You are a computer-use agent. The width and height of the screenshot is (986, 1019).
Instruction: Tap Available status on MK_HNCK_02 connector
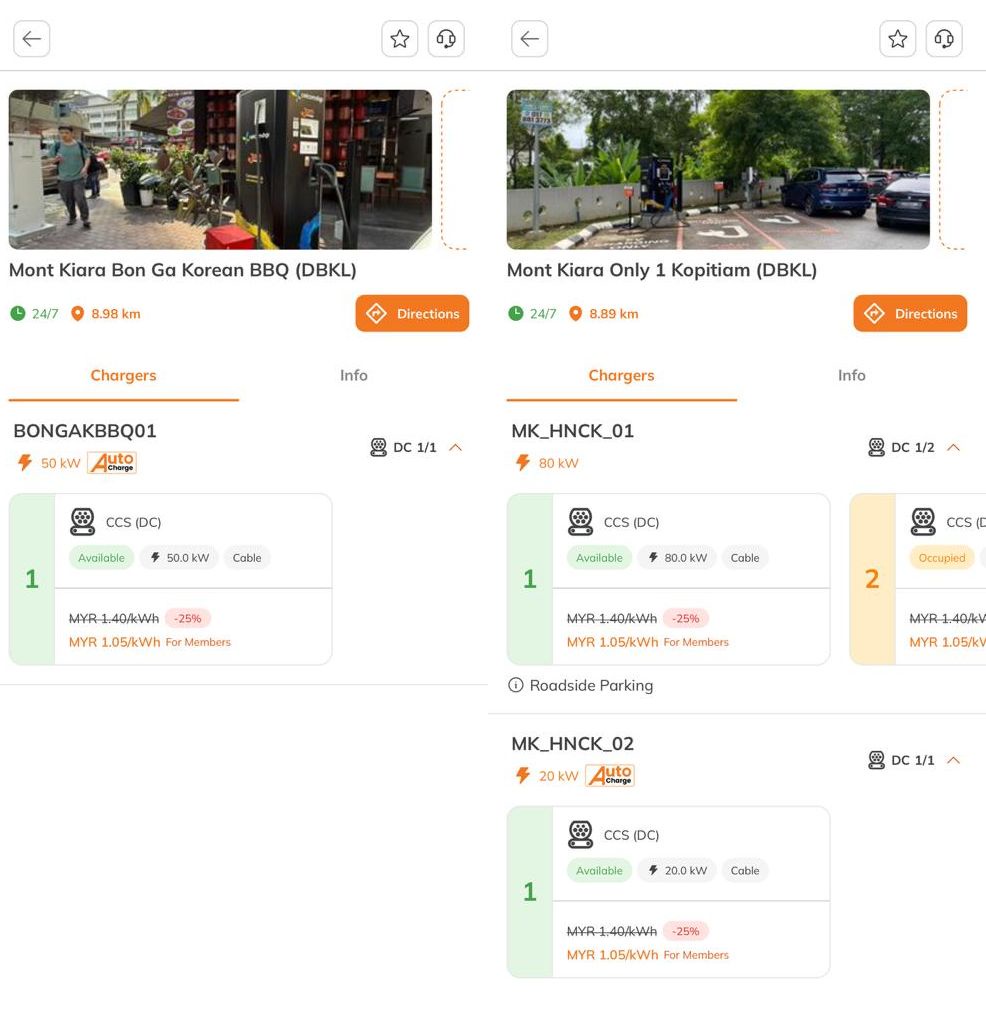pyautogui.click(x=599, y=870)
